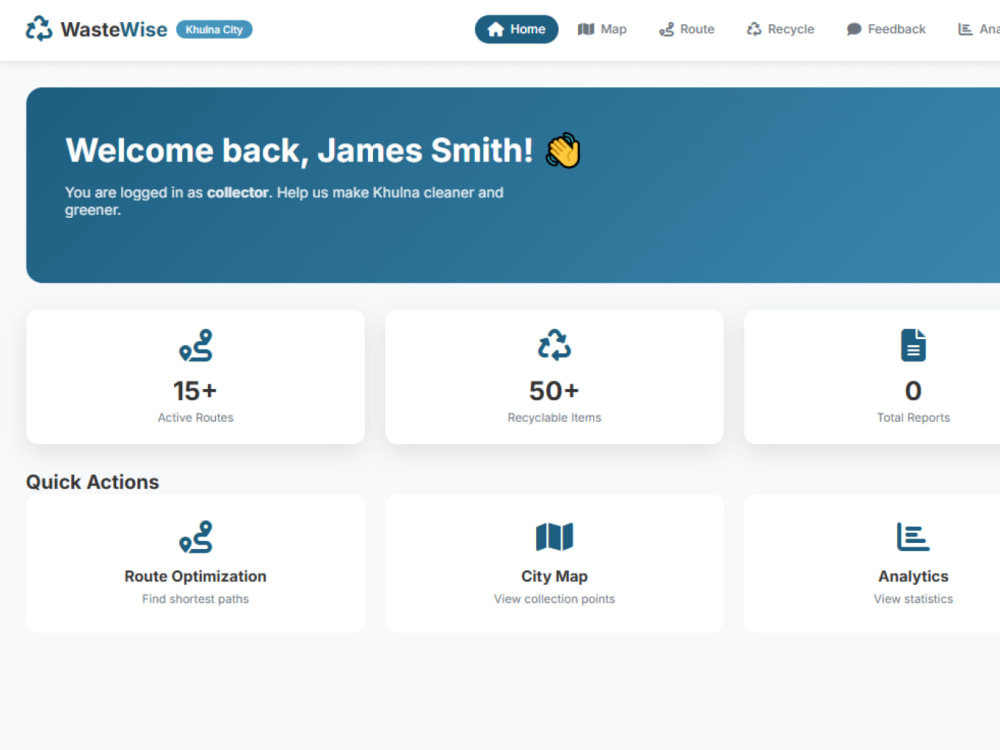
Task: Click the City Map card icon
Action: (x=554, y=537)
